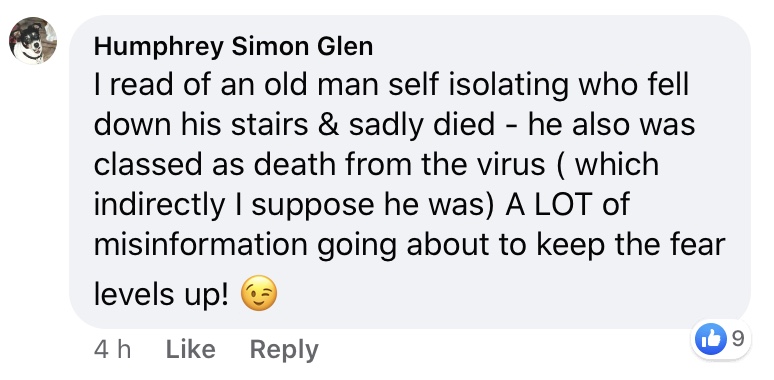Click the first name "Humphrey" in header
This screenshot has width=774, height=380.
click(x=158, y=48)
